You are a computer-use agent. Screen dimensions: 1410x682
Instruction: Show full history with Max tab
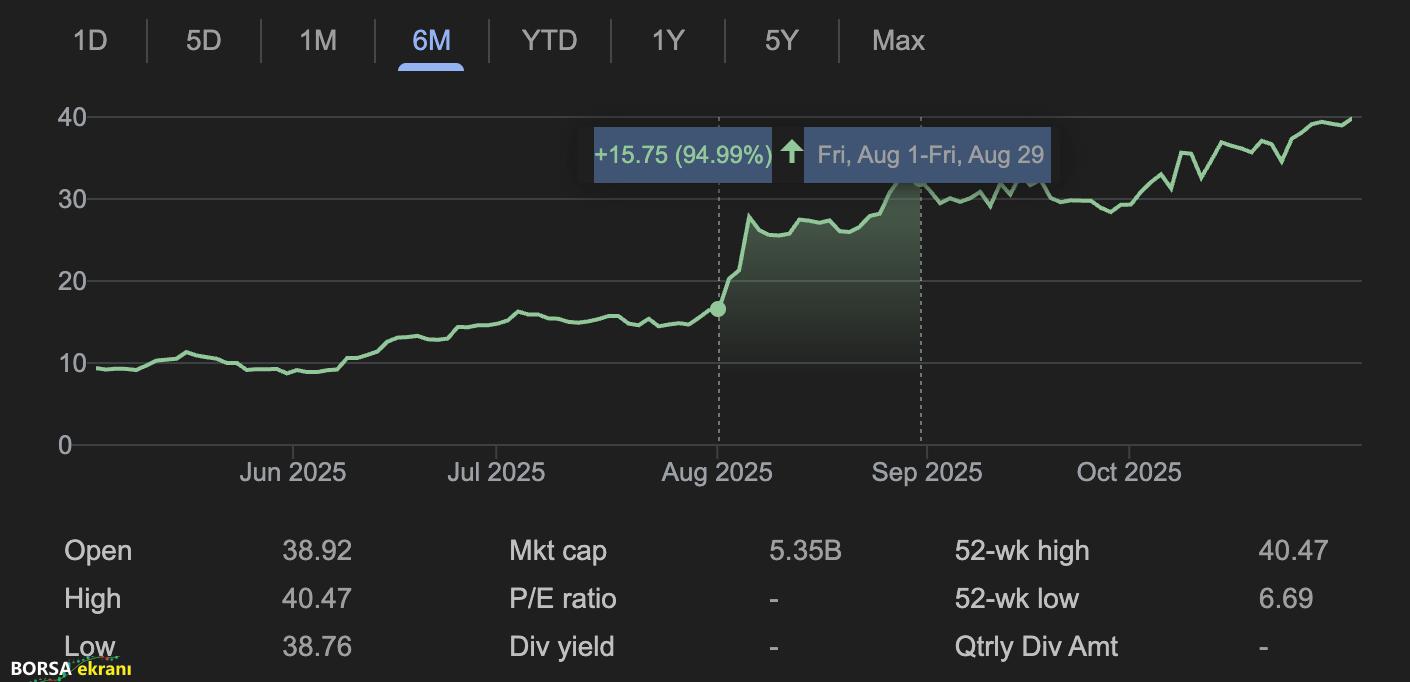click(898, 41)
